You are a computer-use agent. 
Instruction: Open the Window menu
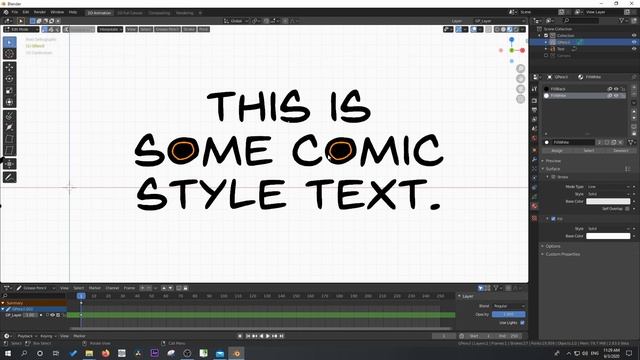click(57, 12)
